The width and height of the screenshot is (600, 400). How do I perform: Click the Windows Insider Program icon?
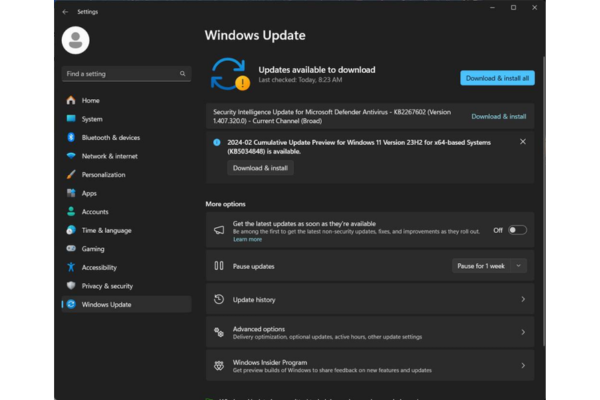(219, 366)
